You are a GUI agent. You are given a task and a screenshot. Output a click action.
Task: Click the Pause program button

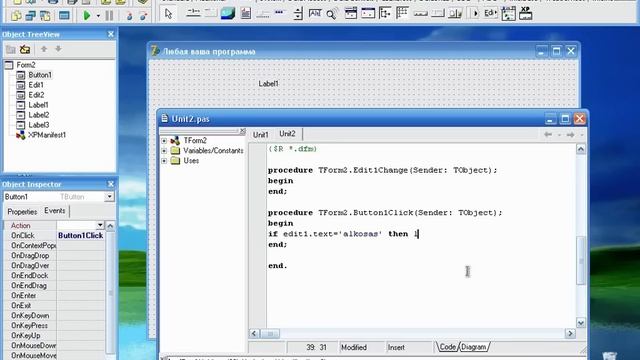(109, 16)
